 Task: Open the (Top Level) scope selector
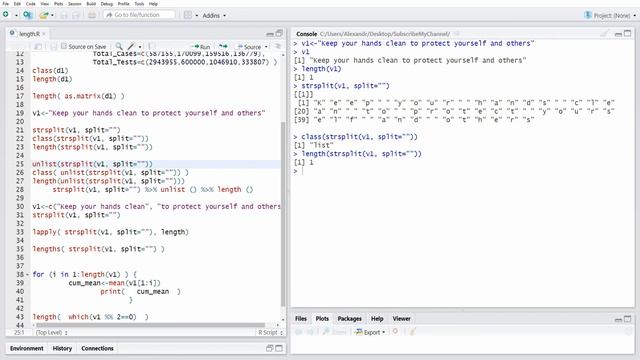(x=51, y=333)
